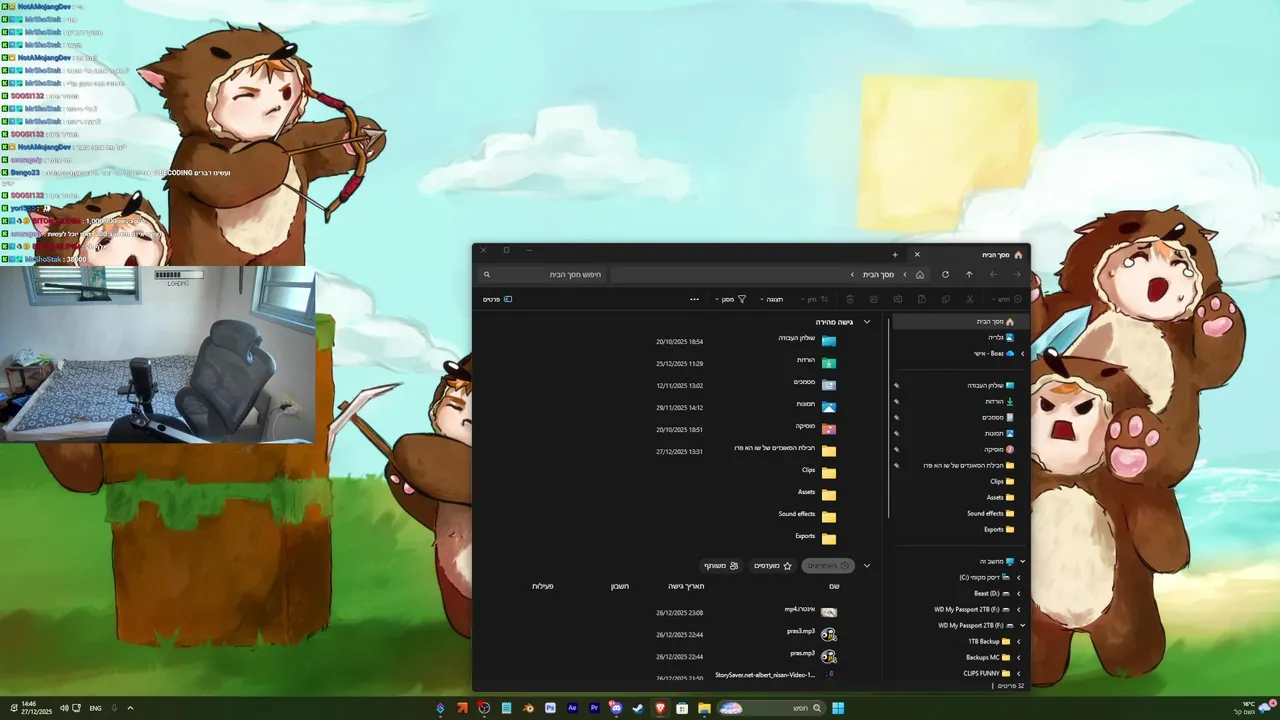Expand the 1TB Backup folder node
The width and height of the screenshot is (1280, 720).
pyautogui.click(x=1018, y=641)
